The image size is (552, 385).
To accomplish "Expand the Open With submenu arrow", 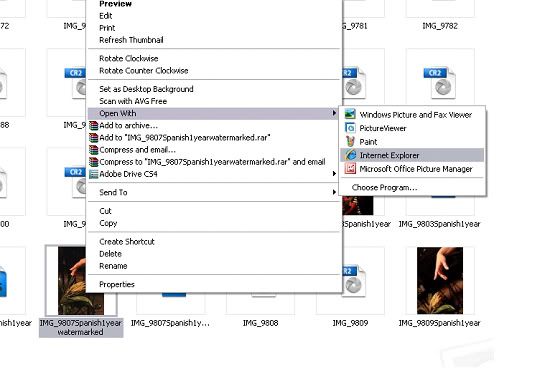I will 334,113.
